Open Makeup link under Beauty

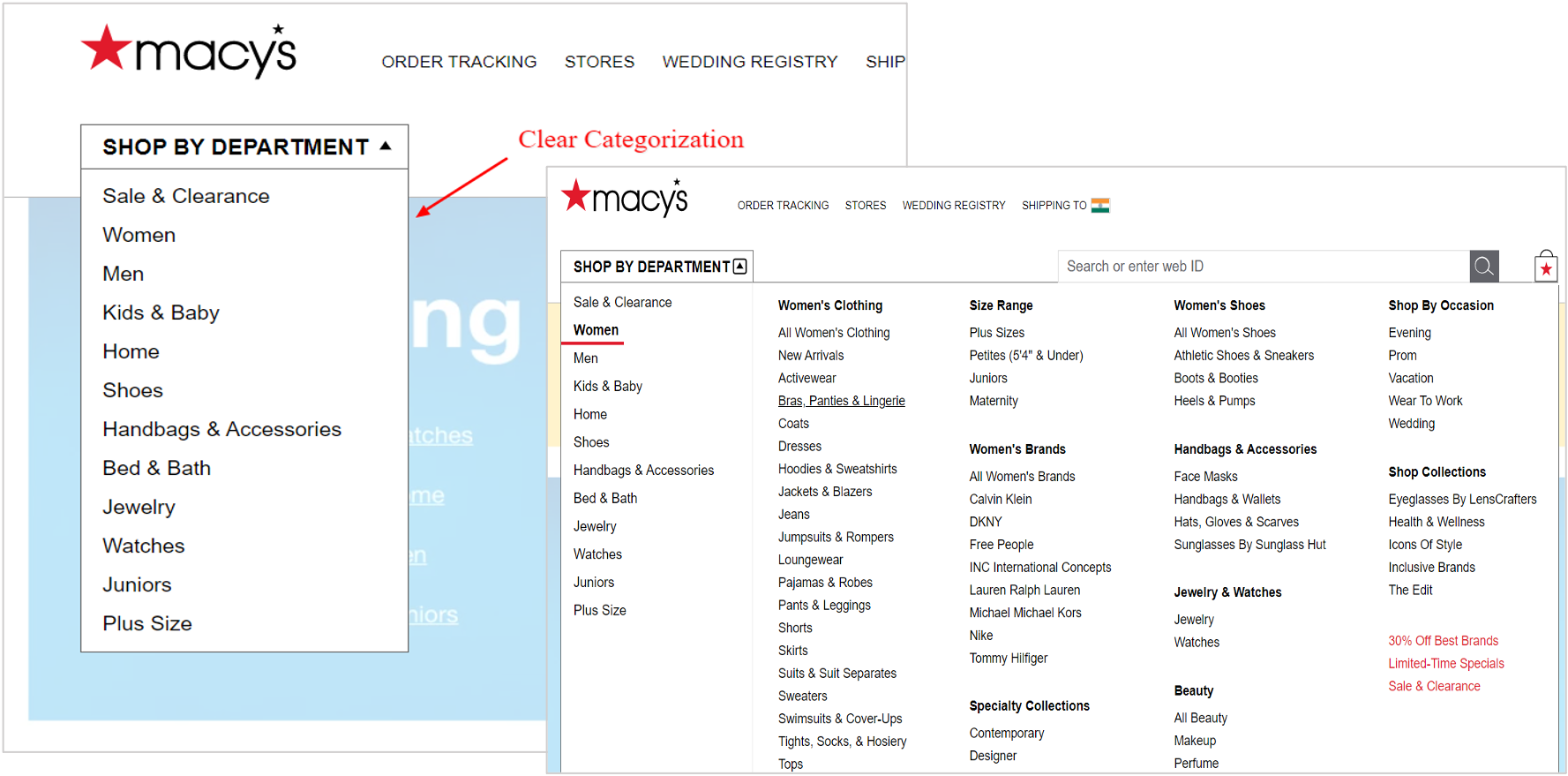tap(1195, 741)
